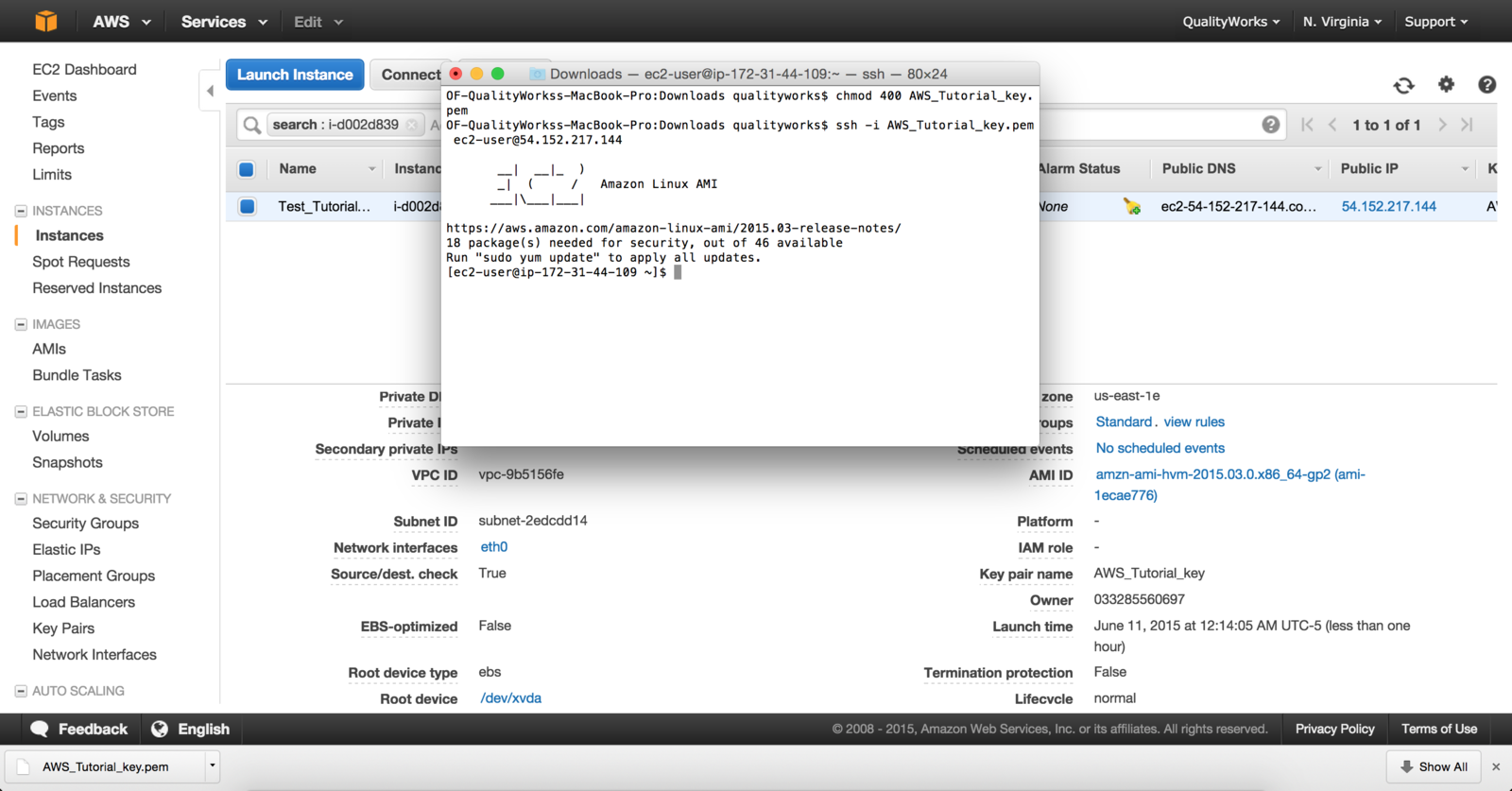Go to last page of results
Viewport: 1512px width, 791px height.
click(1467, 125)
